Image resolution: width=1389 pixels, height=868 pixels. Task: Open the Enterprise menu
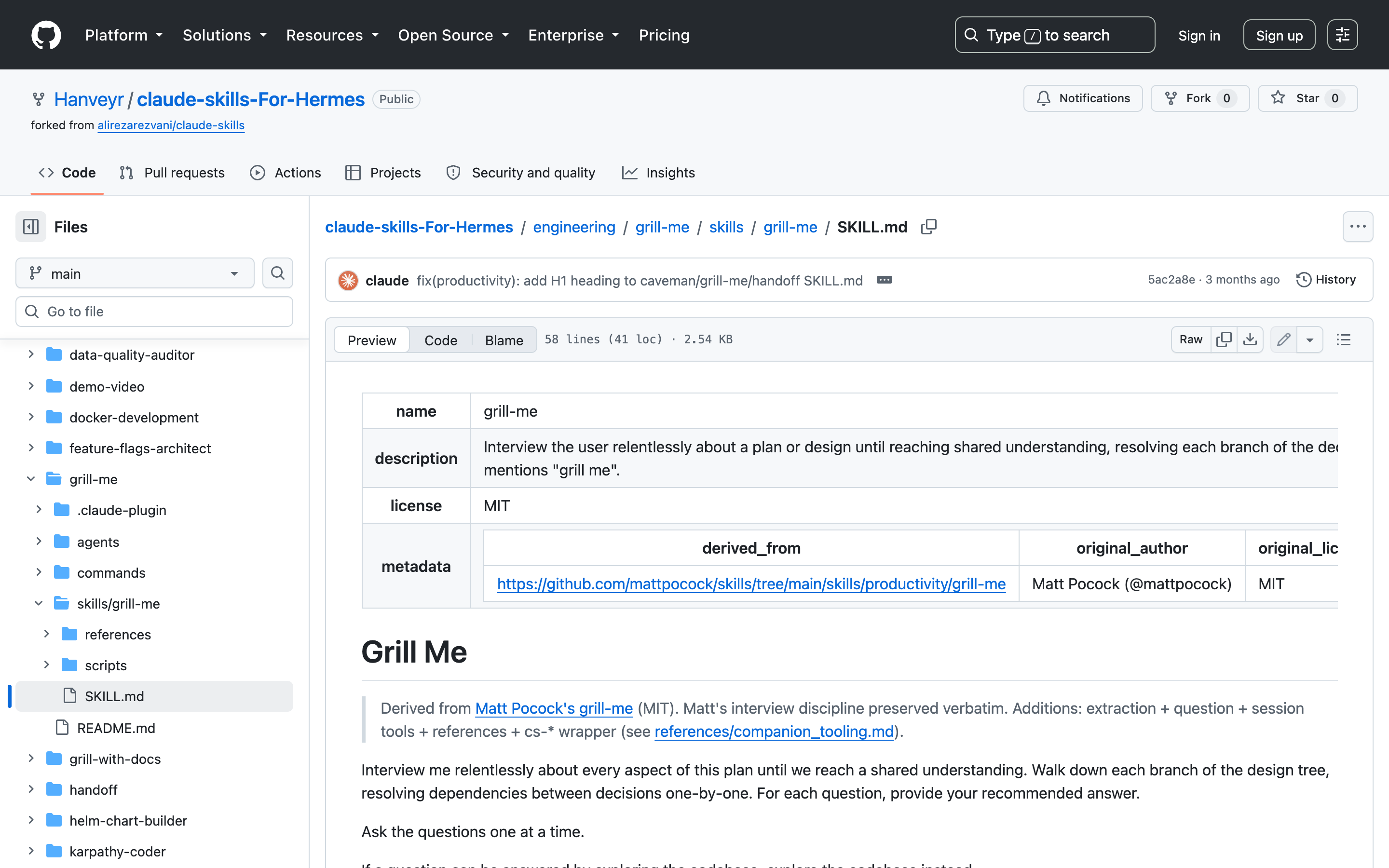point(573,35)
